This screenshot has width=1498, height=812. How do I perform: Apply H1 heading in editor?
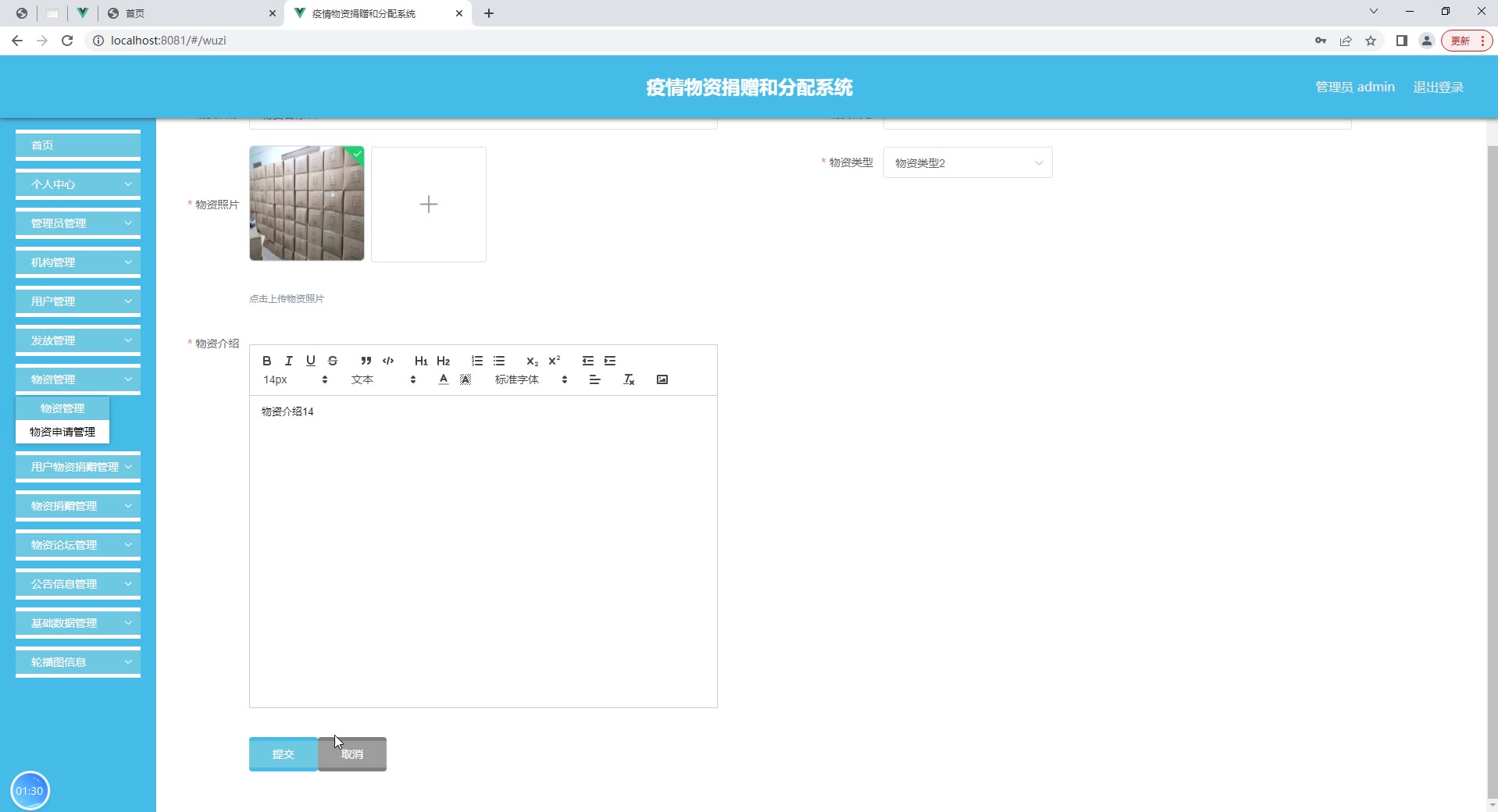[421, 361]
